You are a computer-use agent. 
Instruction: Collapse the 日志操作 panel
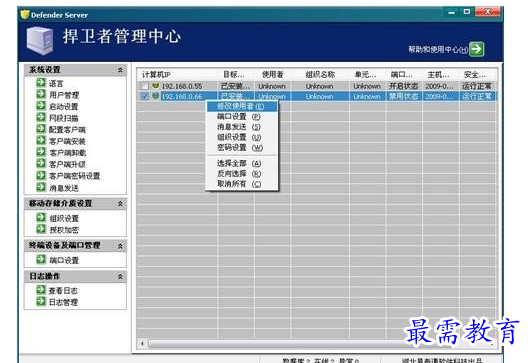[x=120, y=277]
